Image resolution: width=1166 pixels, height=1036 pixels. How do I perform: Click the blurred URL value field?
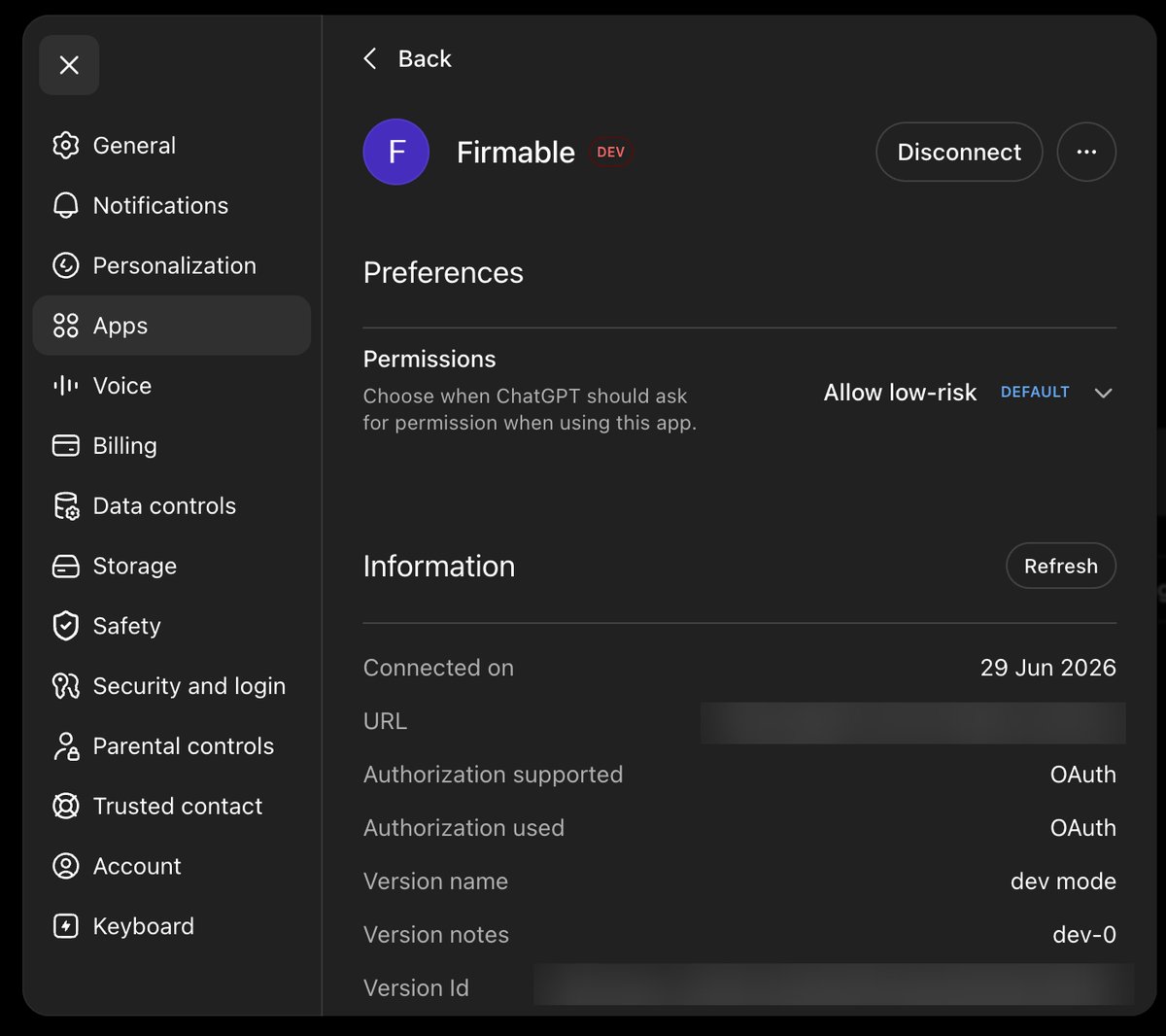(913, 723)
